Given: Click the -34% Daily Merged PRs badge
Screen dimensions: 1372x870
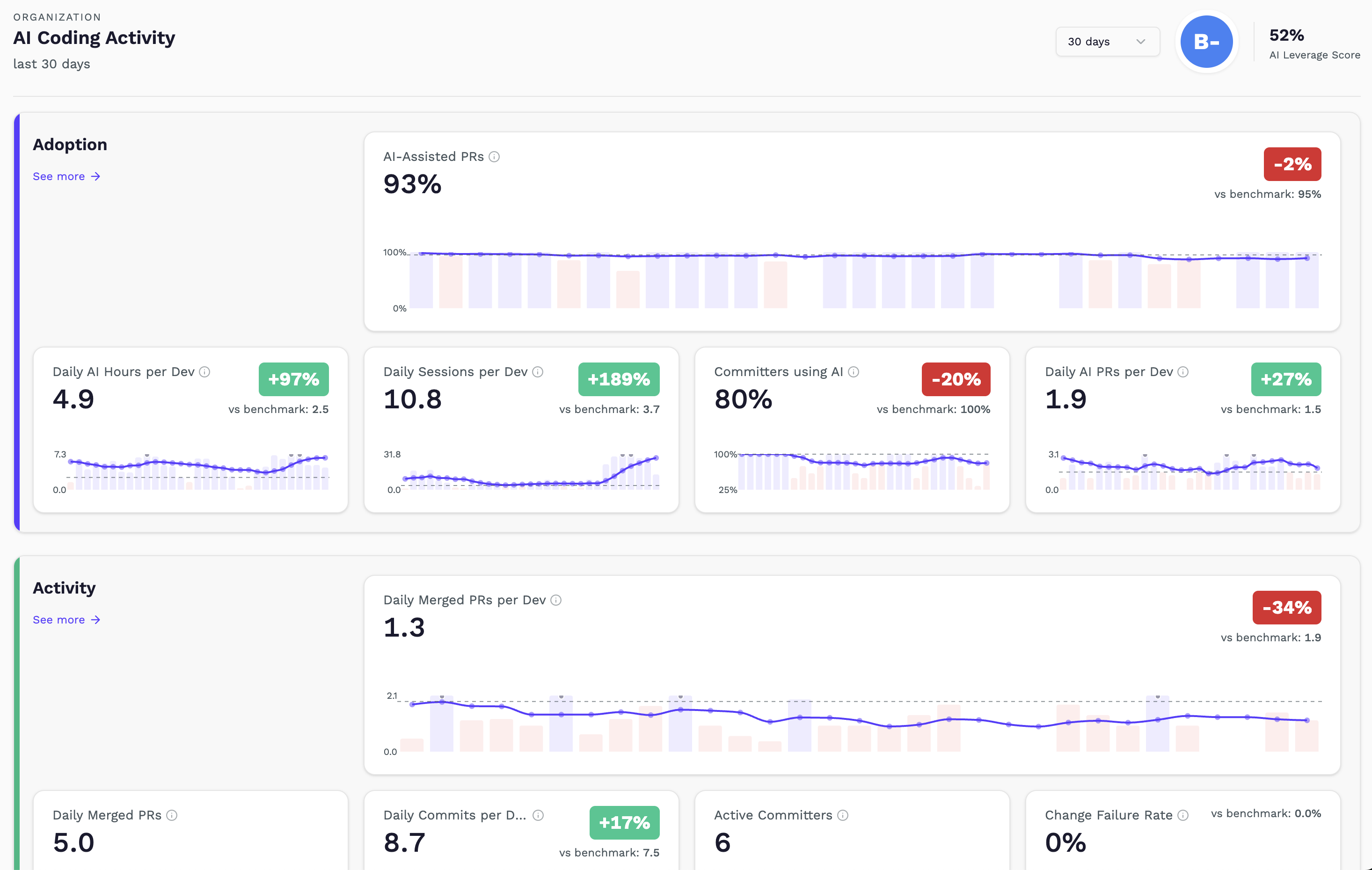Looking at the screenshot, I should point(1286,608).
